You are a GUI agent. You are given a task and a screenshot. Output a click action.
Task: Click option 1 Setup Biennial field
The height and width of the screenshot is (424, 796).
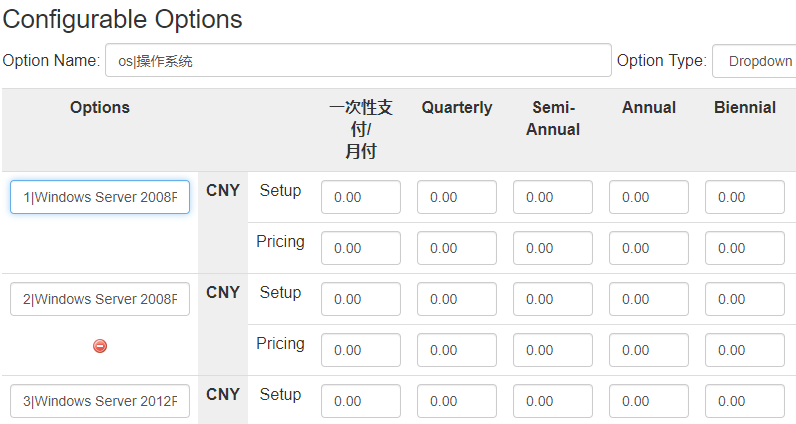[x=745, y=197]
